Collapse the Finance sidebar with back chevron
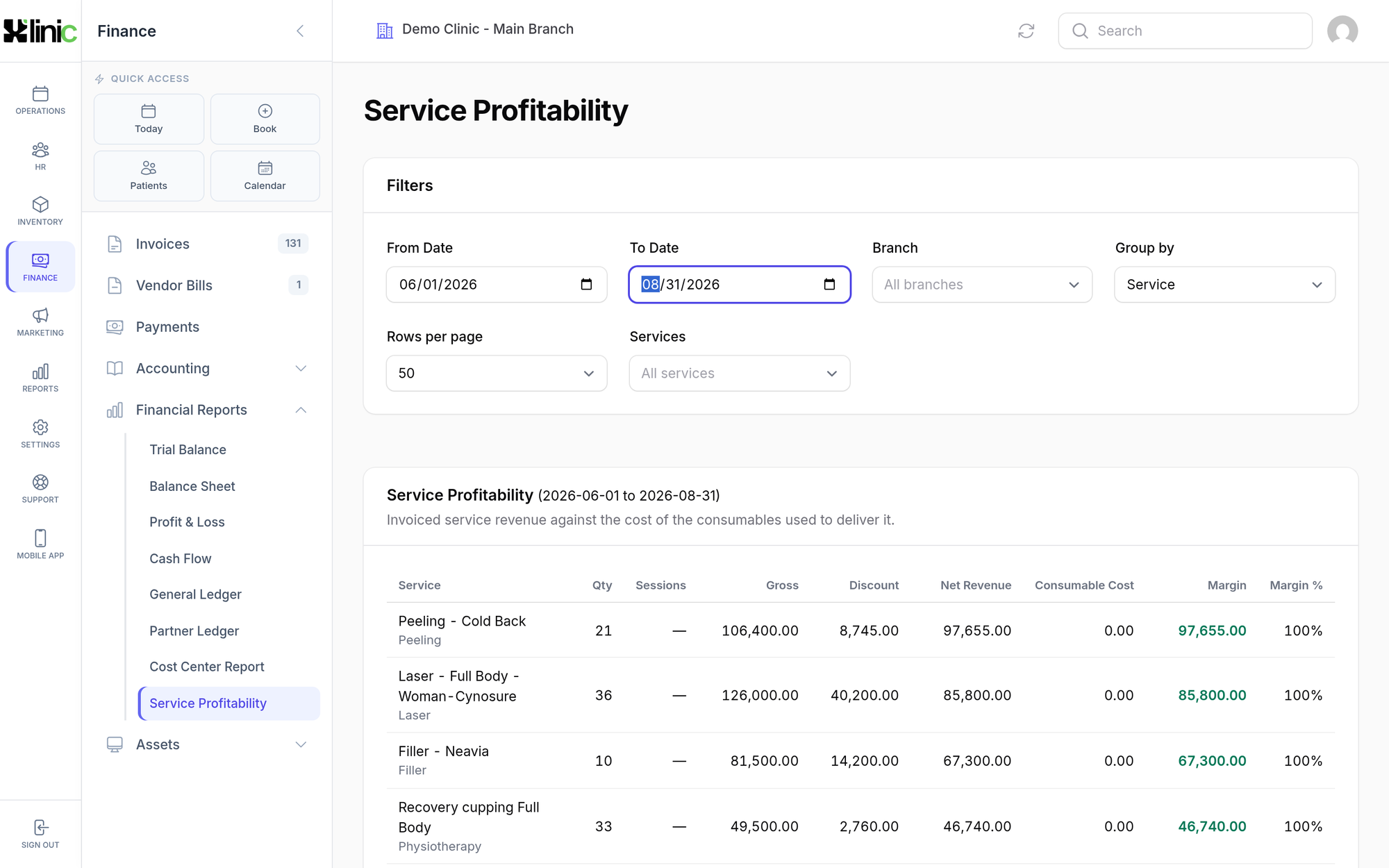The width and height of the screenshot is (1389, 868). (x=300, y=31)
